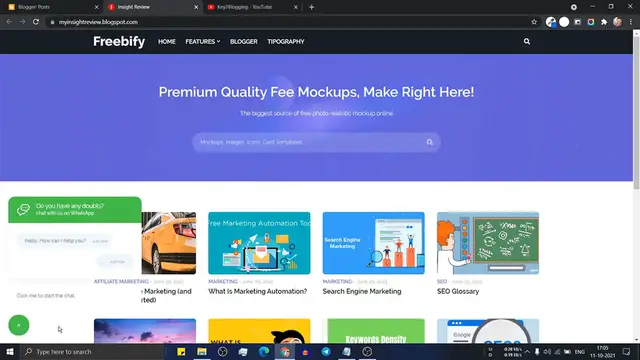Open the SEO Glossary thumbnail image
The height and width of the screenshot is (360, 640).
(x=488, y=243)
